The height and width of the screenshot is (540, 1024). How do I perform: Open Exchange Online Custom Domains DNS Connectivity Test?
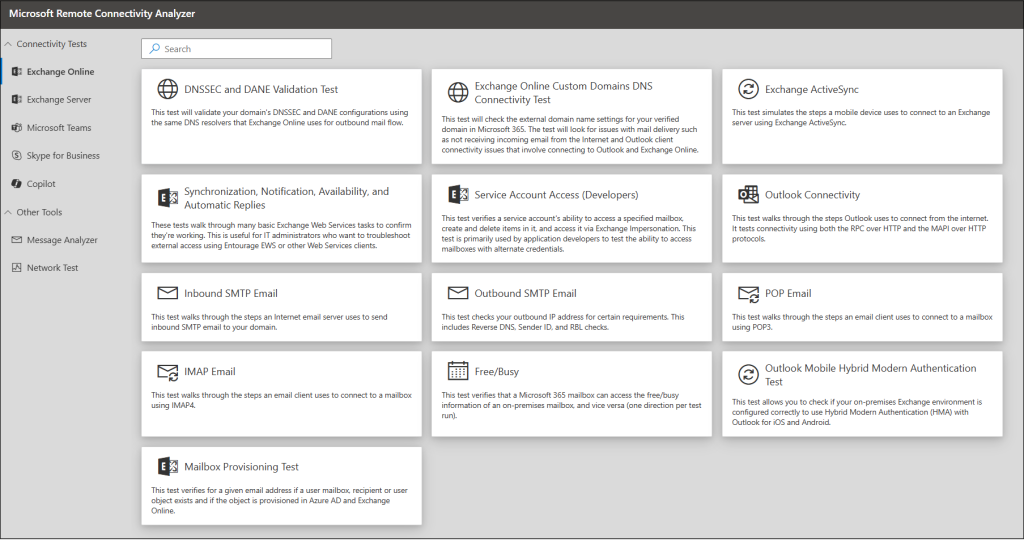(564, 93)
